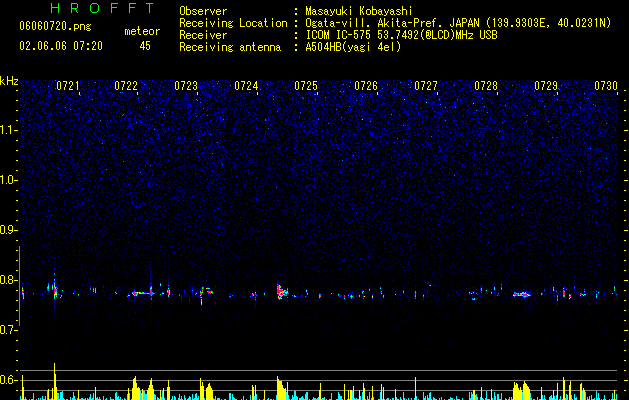
Task: Click the long horizontal echo after 0722
Action: [x=141, y=293]
